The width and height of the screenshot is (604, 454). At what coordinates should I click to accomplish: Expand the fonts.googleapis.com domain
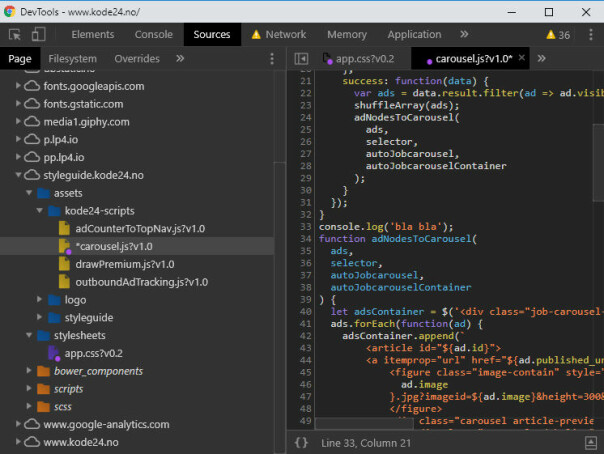point(18,85)
